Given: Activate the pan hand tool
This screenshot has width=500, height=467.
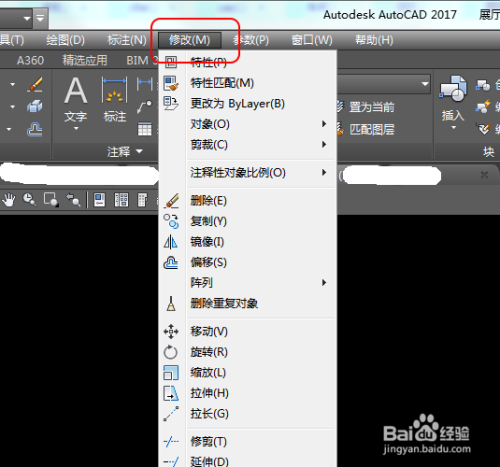Looking at the screenshot, I should coord(9,200).
